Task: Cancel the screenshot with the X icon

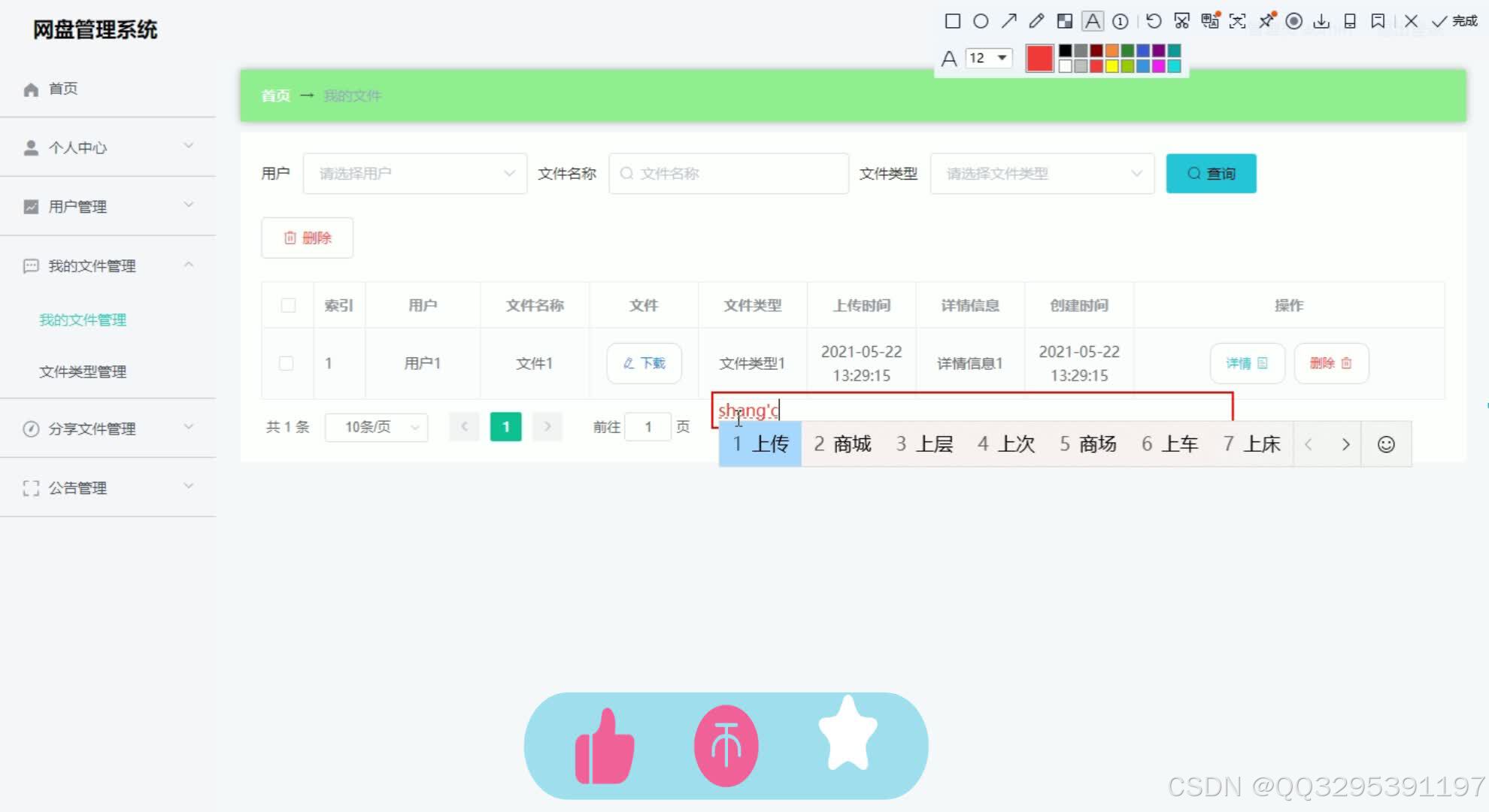Action: (x=1411, y=21)
